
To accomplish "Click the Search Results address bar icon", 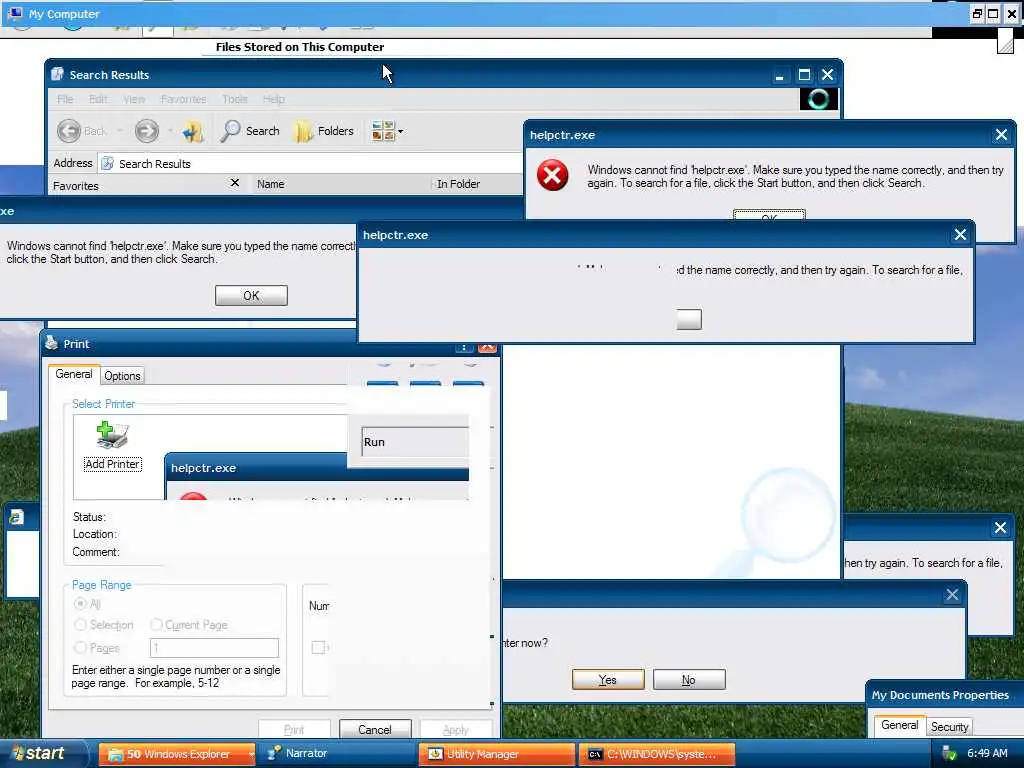I will pyautogui.click(x=108, y=163).
